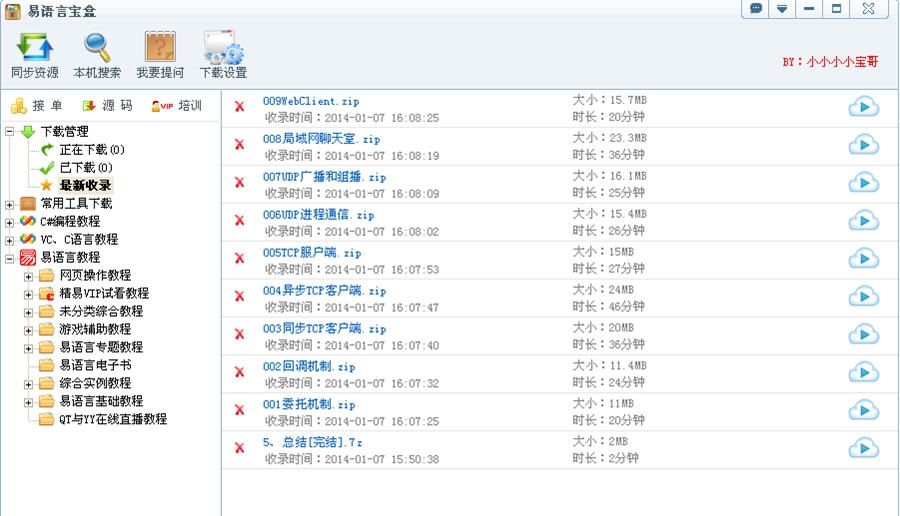The width and height of the screenshot is (900, 516).
Task: Open 同步资源 sync resources tool
Action: (x=35, y=56)
